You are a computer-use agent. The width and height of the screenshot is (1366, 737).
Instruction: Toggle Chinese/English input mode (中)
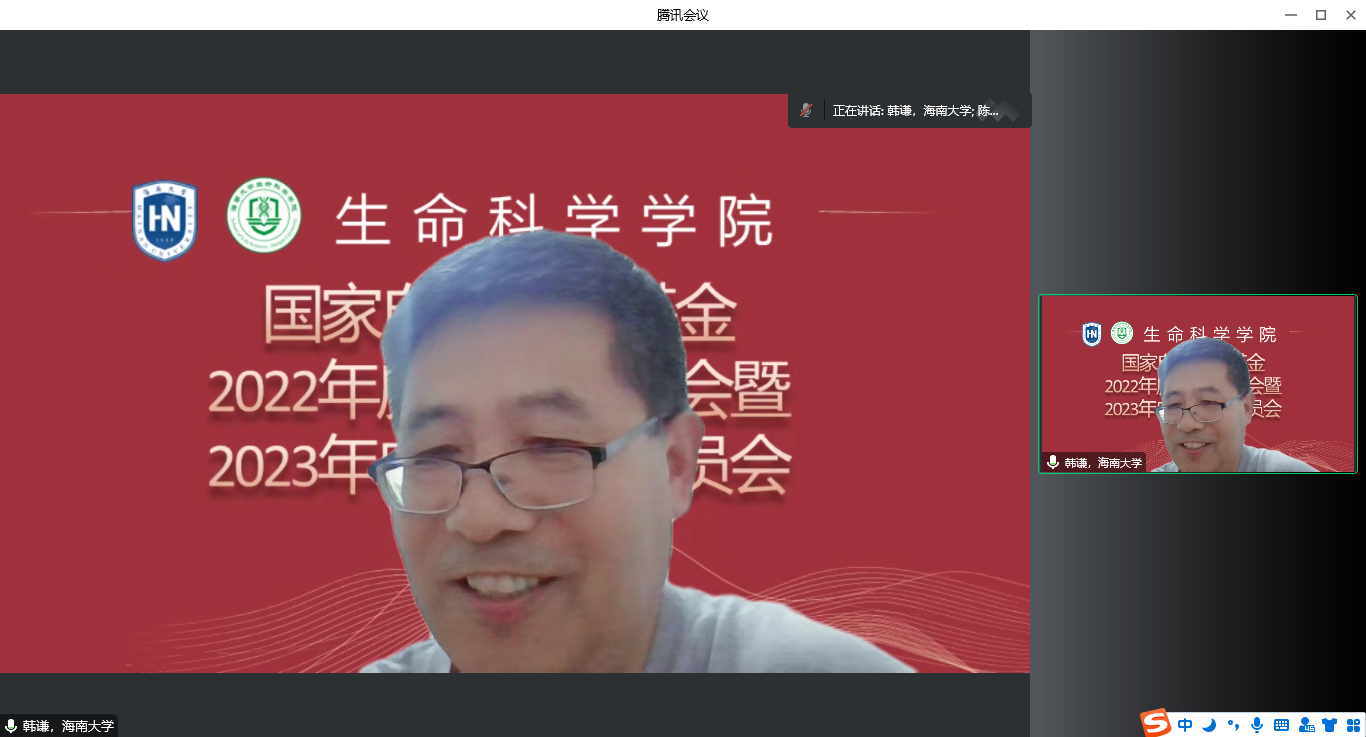coord(1185,725)
